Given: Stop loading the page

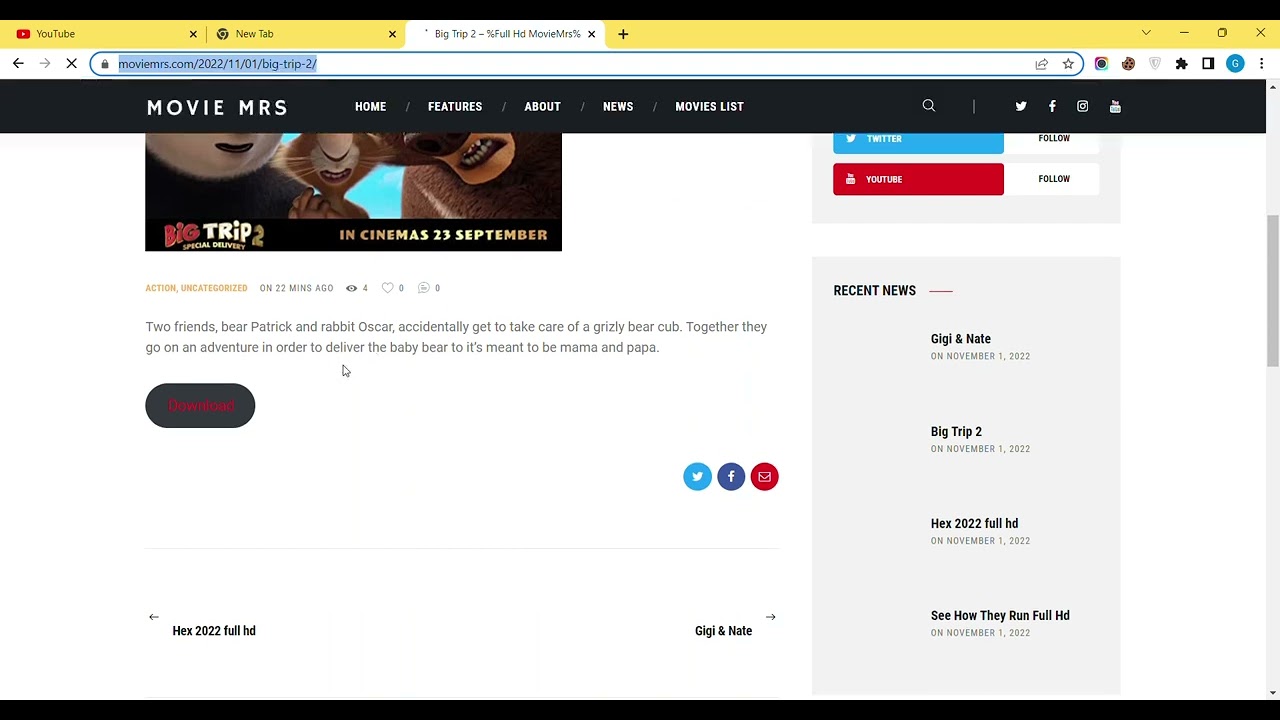Looking at the screenshot, I should pyautogui.click(x=71, y=64).
